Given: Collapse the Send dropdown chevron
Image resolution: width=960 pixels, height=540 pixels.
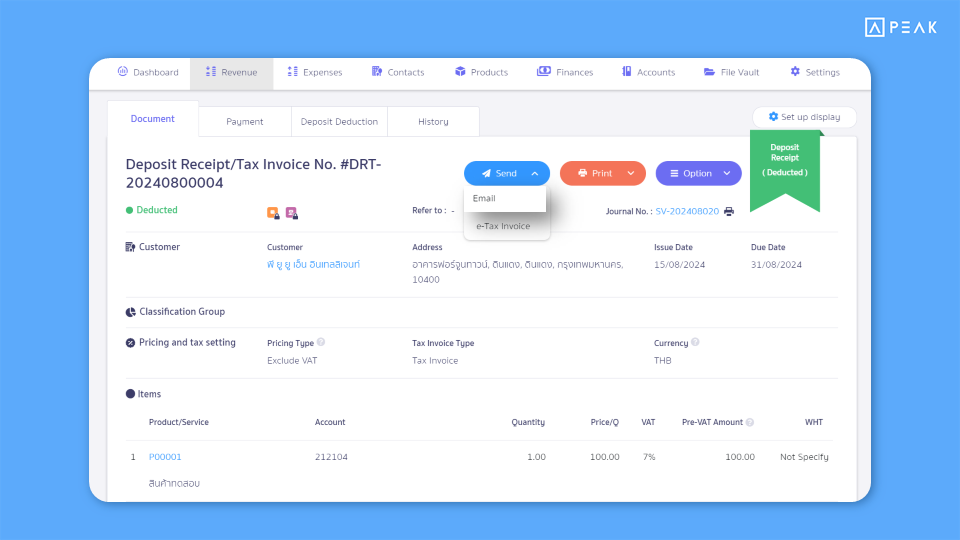Looking at the screenshot, I should pyautogui.click(x=535, y=173).
